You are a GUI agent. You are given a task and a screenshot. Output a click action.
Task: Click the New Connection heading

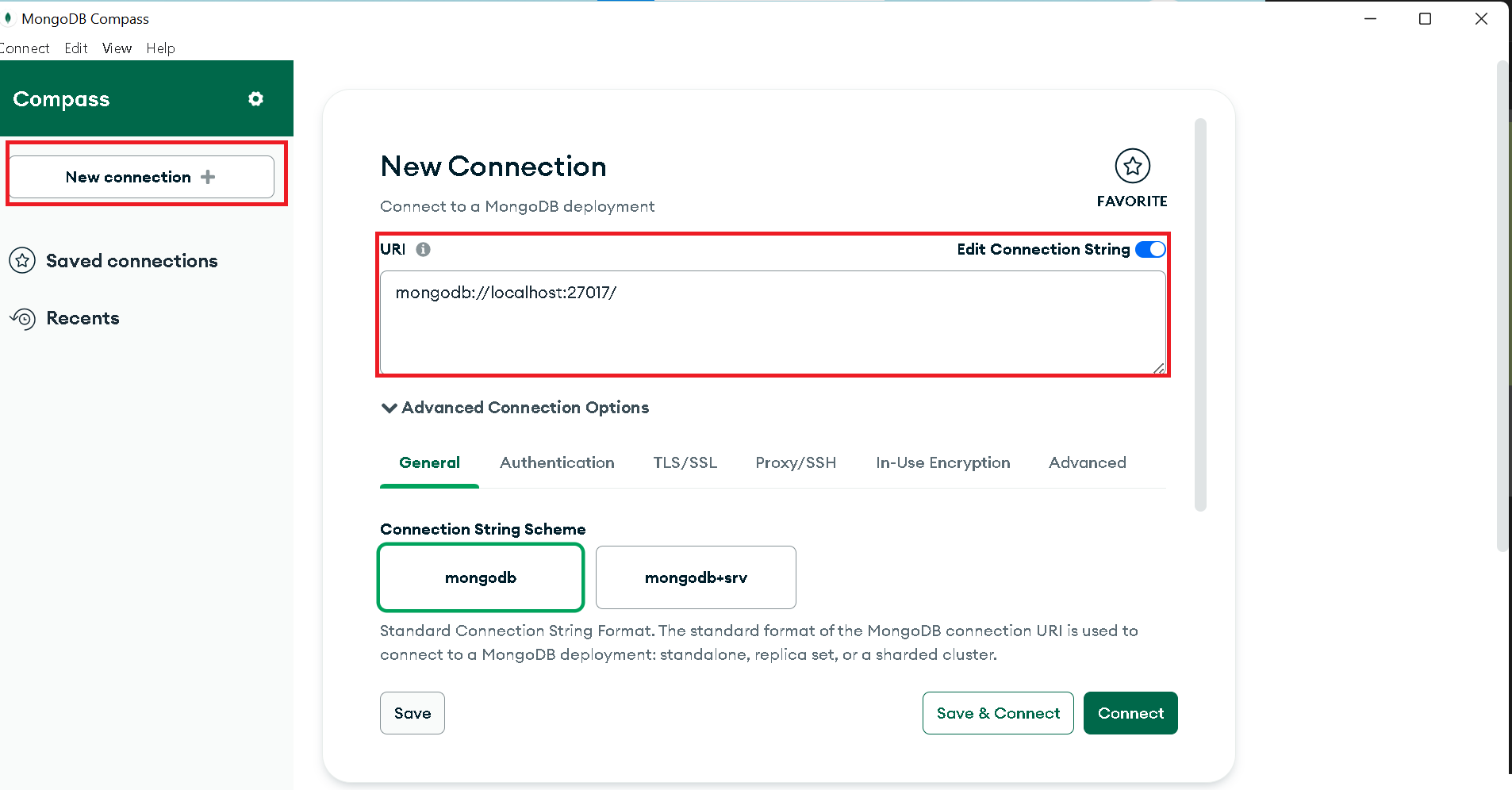tap(493, 166)
